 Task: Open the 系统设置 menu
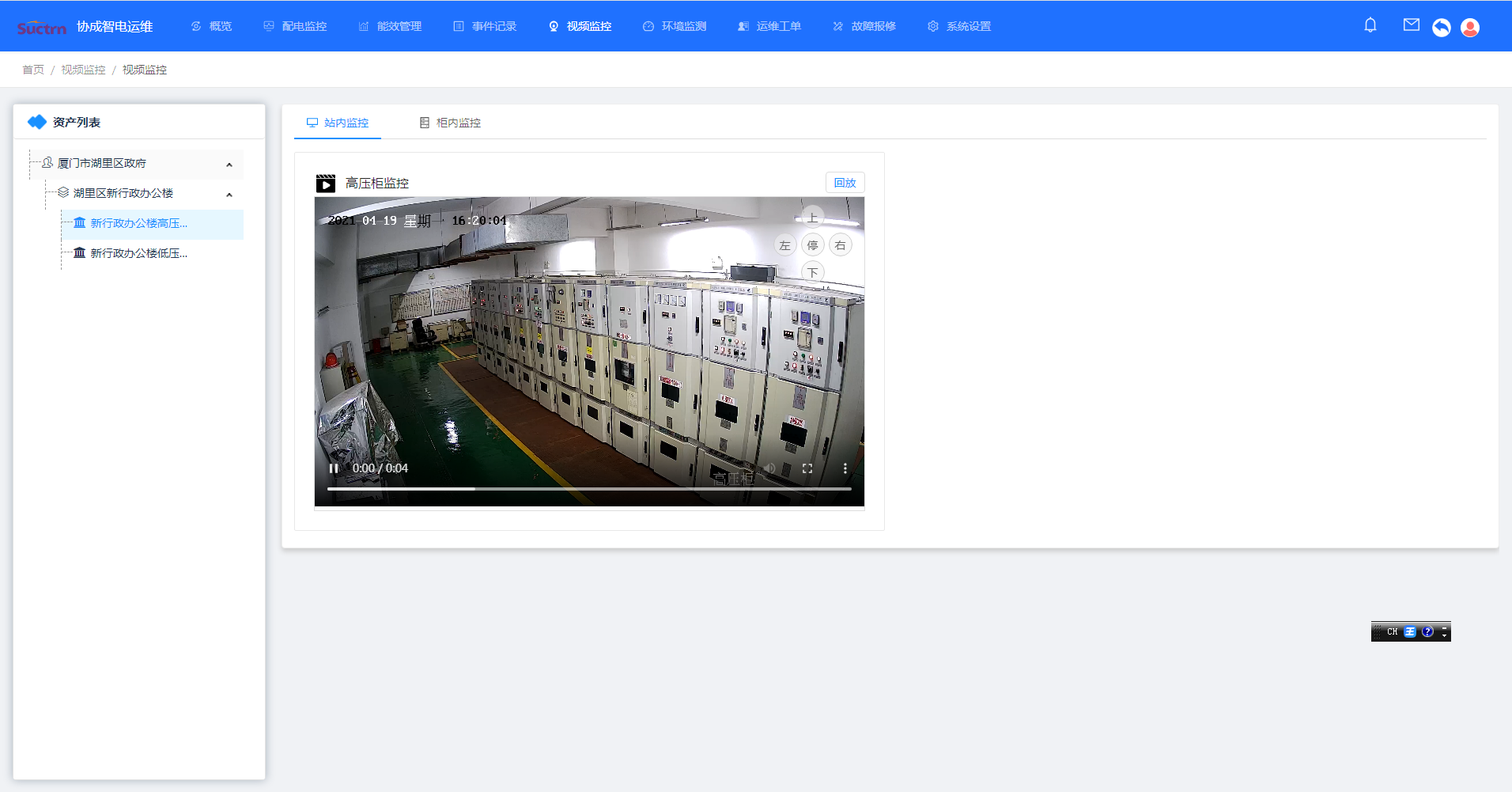(959, 26)
